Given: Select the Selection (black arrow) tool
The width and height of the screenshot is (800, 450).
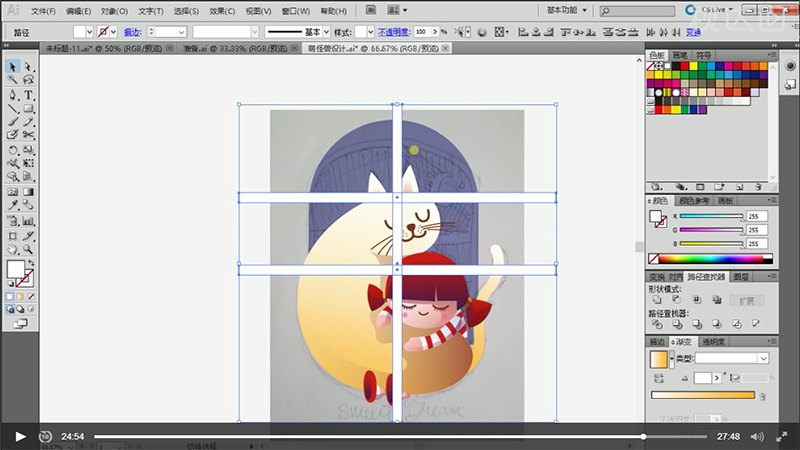Looking at the screenshot, I should tap(13, 67).
